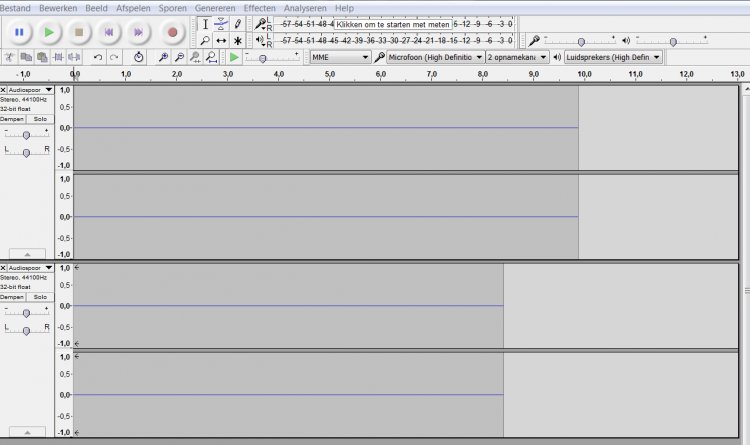Open the Microfoon recording device dropdown
The width and height of the screenshot is (750, 445).
point(435,57)
